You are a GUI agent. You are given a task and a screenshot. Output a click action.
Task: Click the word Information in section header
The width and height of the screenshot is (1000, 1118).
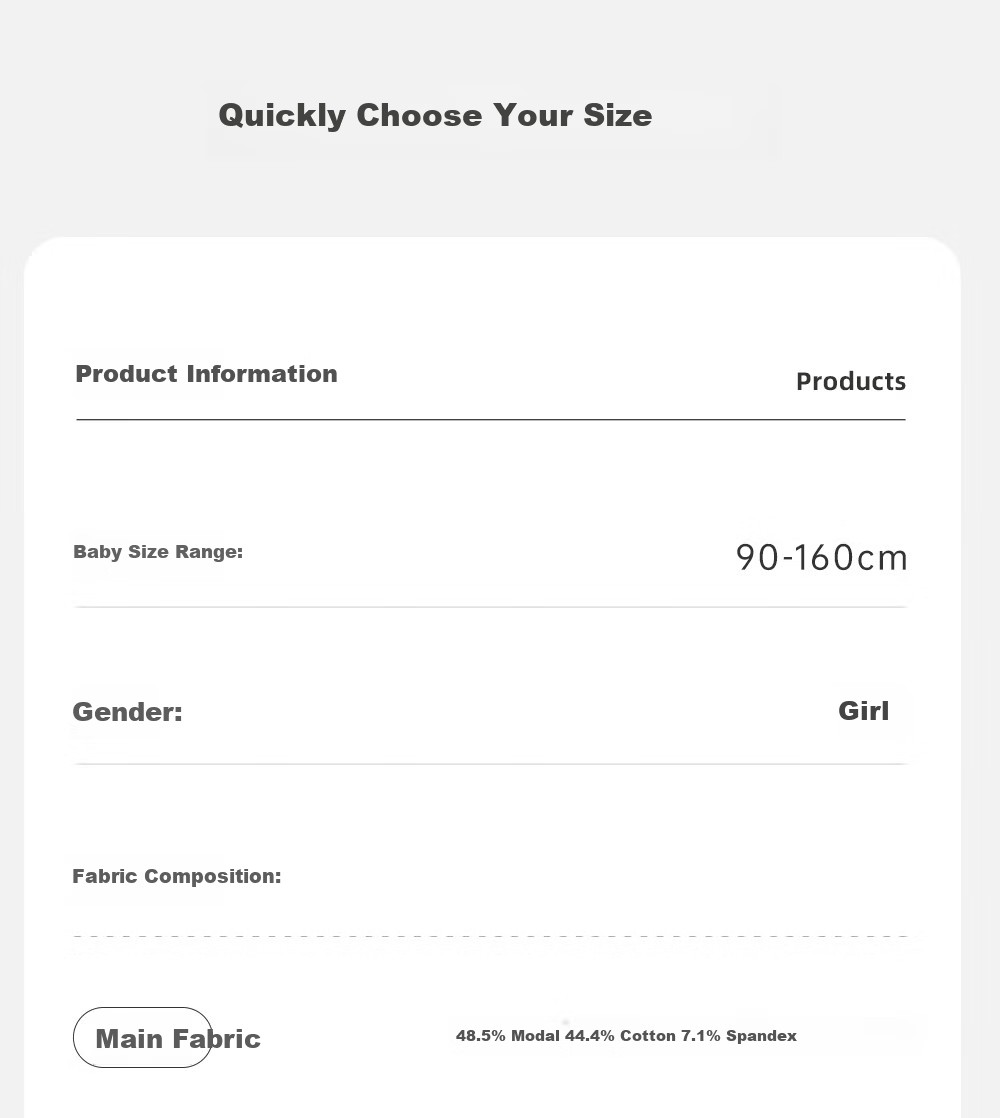[x=262, y=374]
